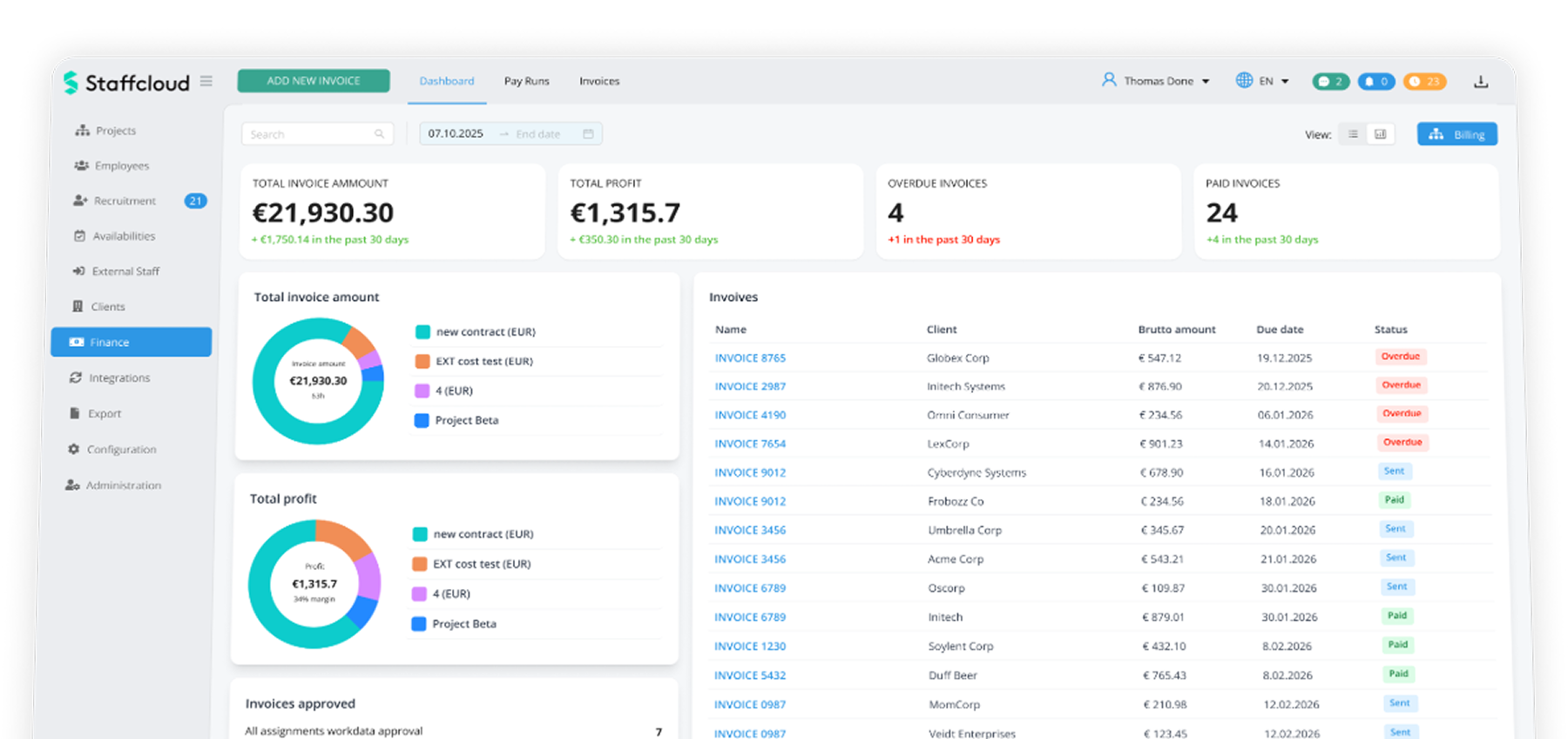Switch to the Dashboard tab
Image resolution: width=1568 pixels, height=739 pixels.
coord(447,81)
